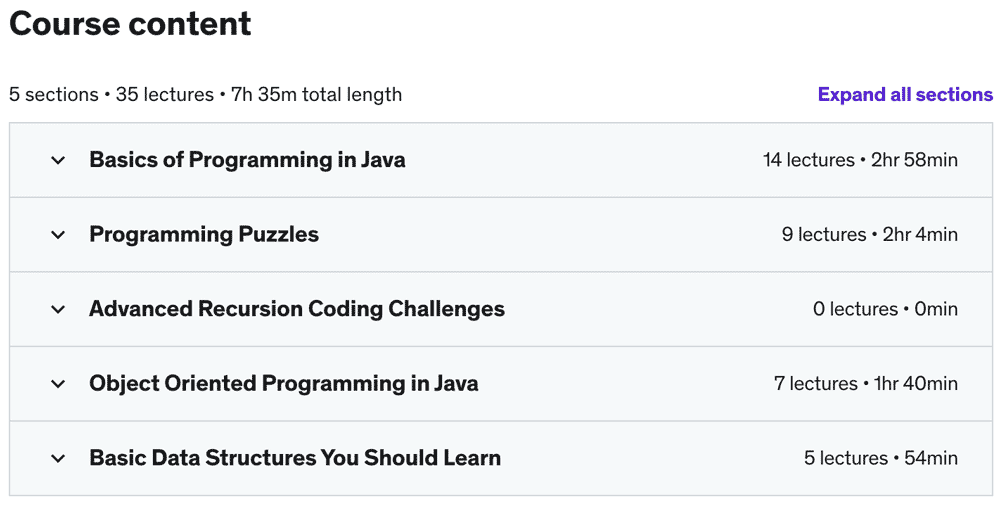Open chevron for Object Oriented Programming in Java
The width and height of the screenshot is (1000, 505).
point(58,384)
